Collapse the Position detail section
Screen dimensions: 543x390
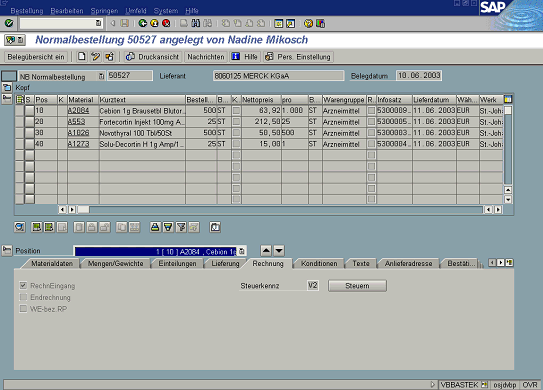coord(7,250)
